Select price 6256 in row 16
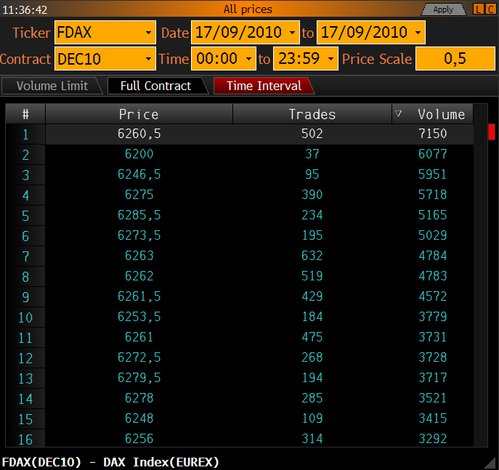Screen dimensions: 499x470 pyautogui.click(x=139, y=439)
